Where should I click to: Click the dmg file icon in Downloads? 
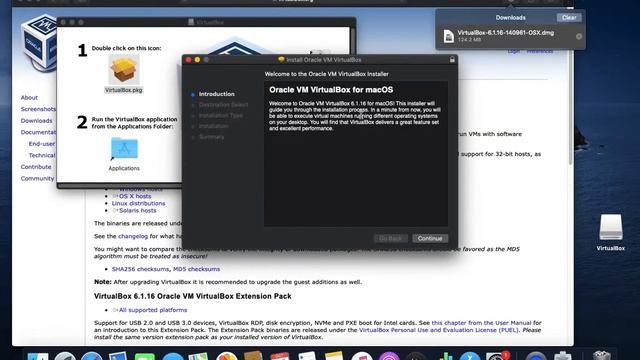coord(449,36)
